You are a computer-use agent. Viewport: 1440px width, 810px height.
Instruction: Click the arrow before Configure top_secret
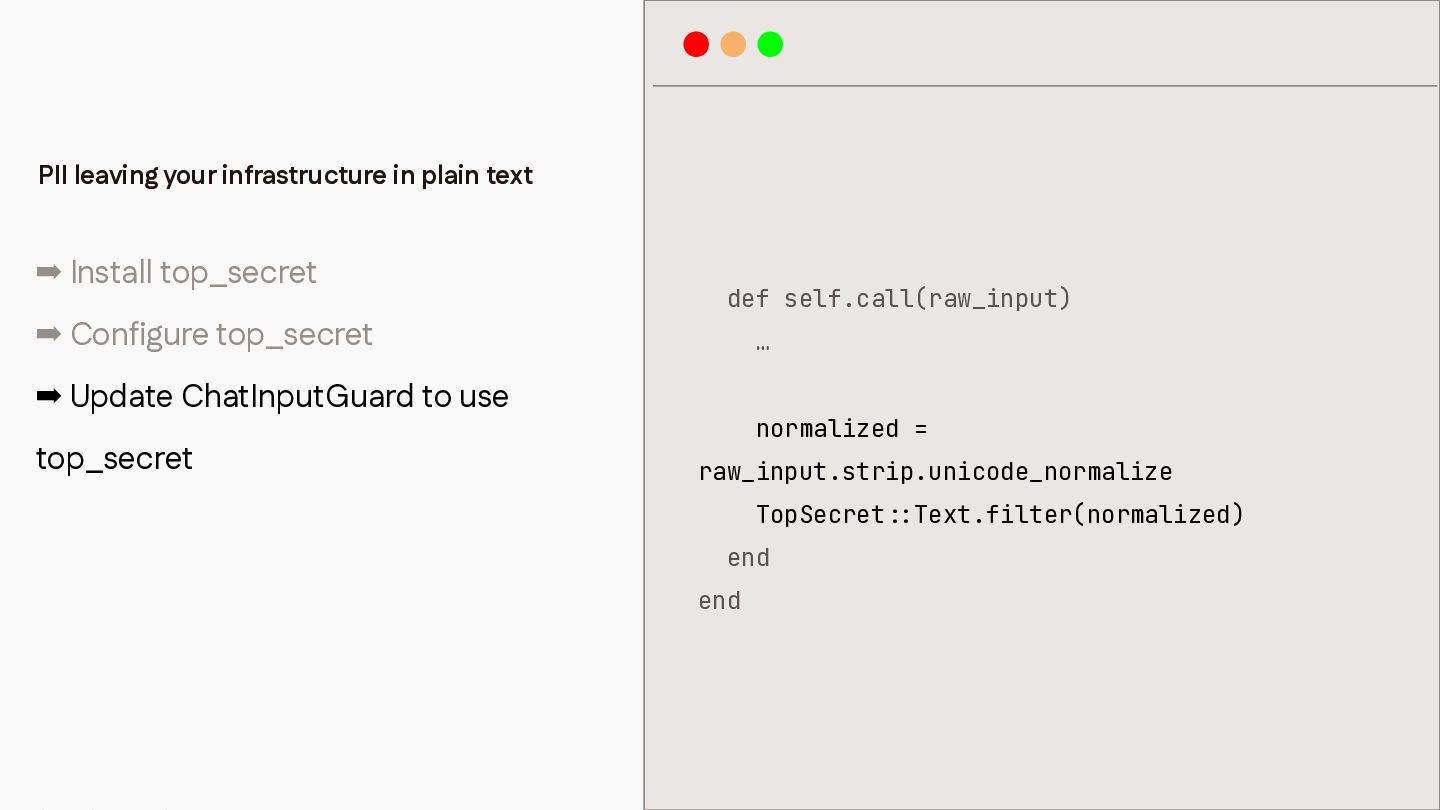pos(49,334)
